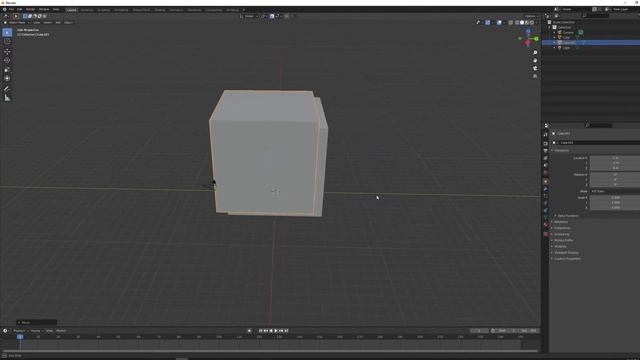Select the Rotate tool
The width and height of the screenshot is (640, 360).
coord(7,60)
